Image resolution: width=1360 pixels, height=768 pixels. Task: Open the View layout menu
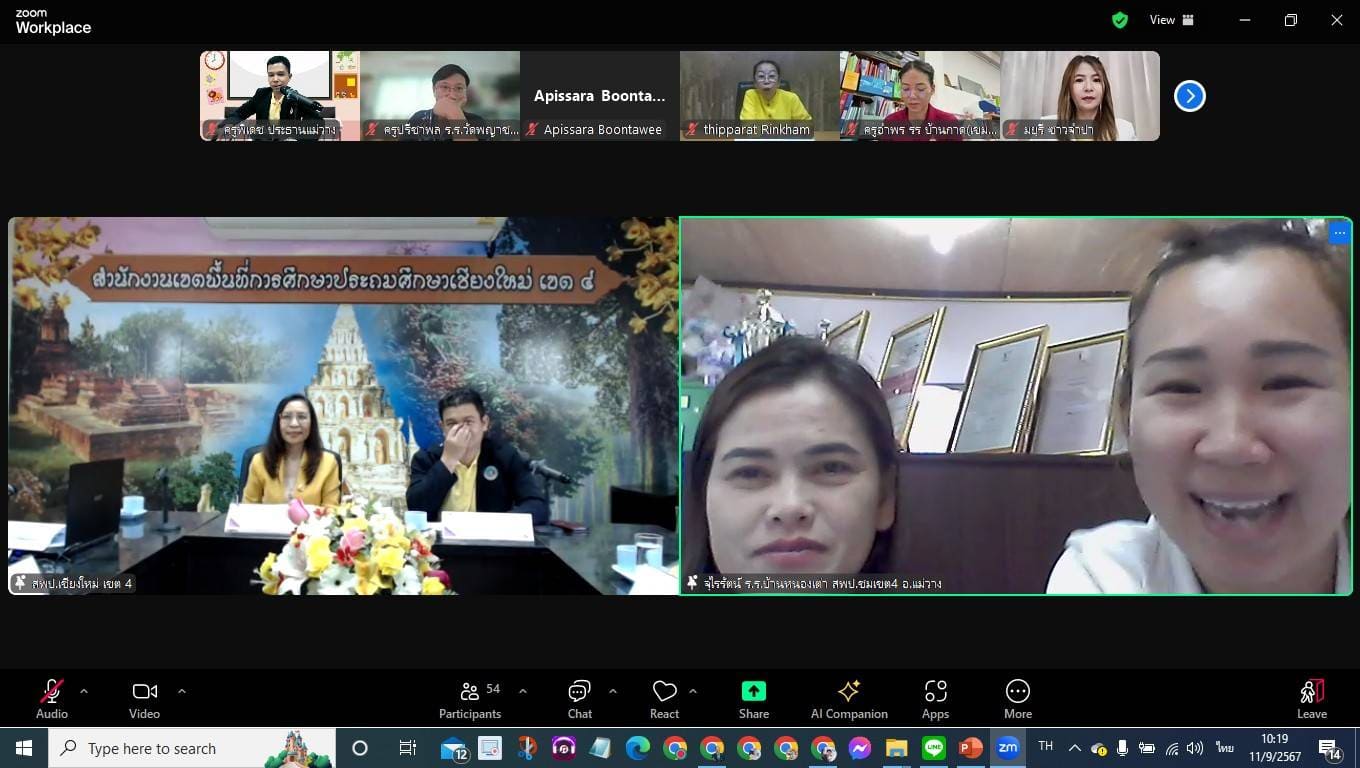coord(1171,20)
